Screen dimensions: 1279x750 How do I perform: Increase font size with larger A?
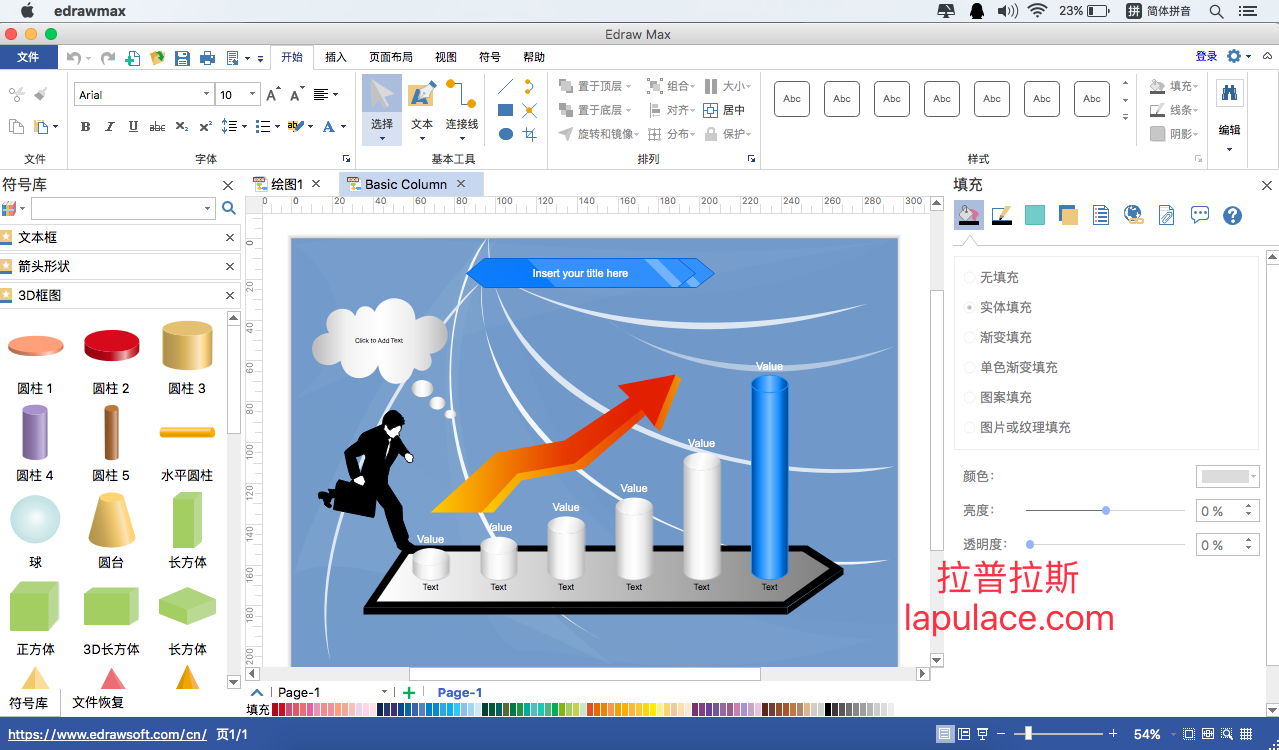click(x=273, y=94)
